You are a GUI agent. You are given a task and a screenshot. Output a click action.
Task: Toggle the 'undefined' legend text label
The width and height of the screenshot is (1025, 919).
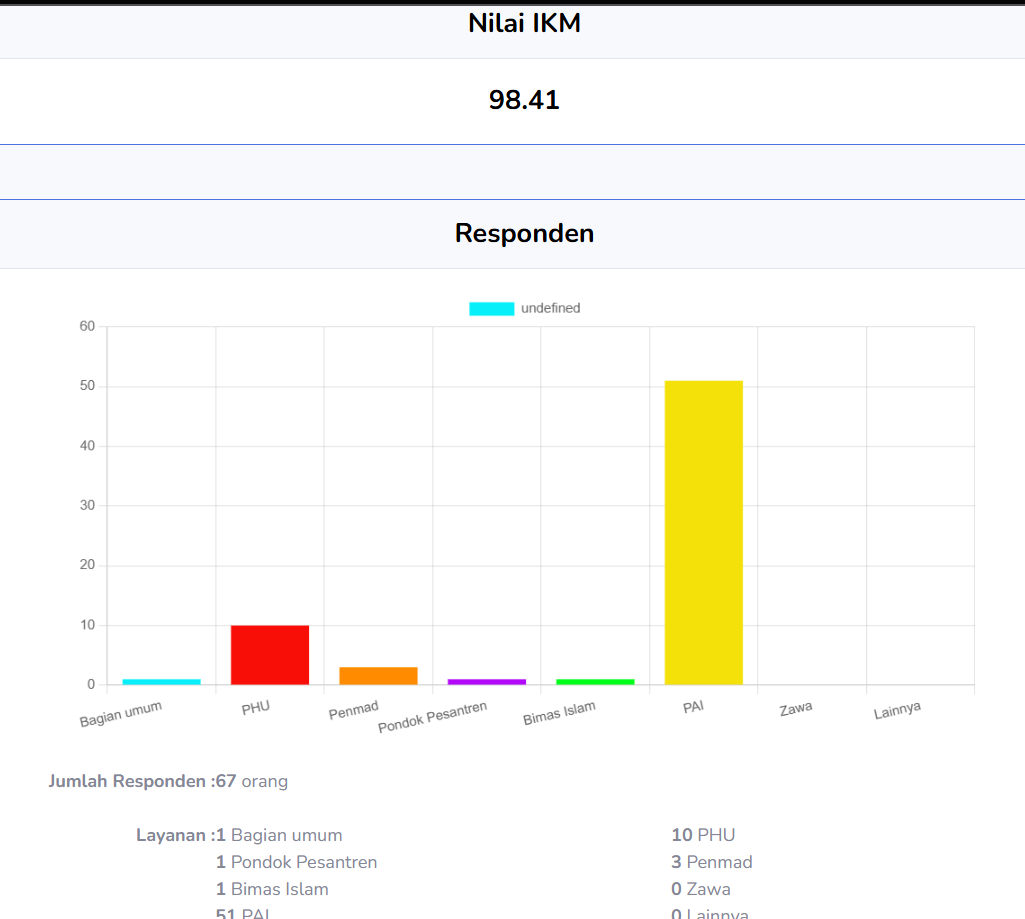pyautogui.click(x=550, y=309)
